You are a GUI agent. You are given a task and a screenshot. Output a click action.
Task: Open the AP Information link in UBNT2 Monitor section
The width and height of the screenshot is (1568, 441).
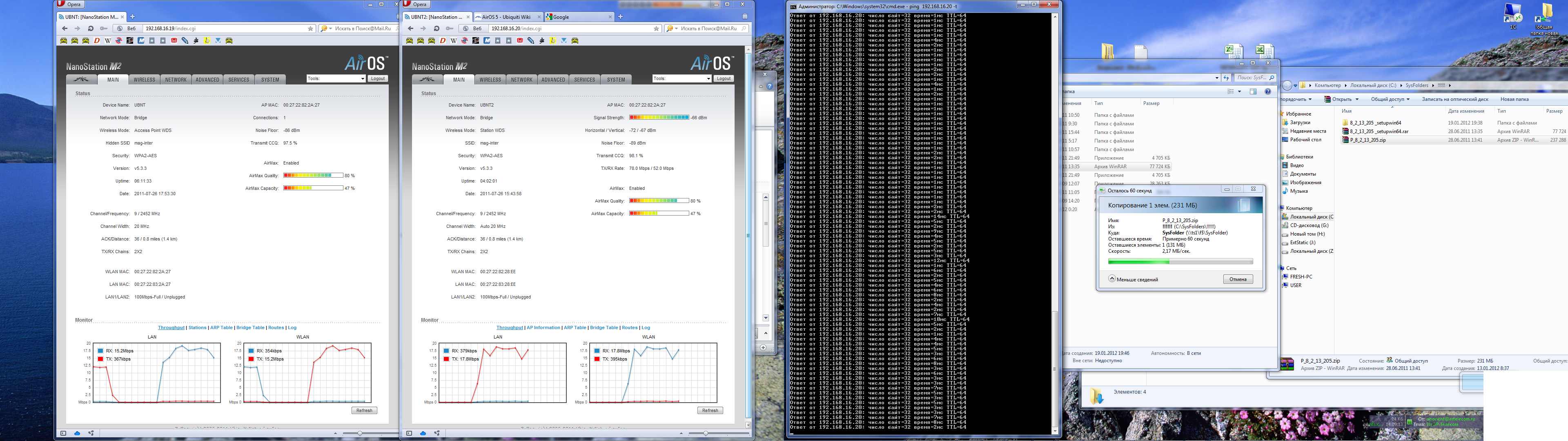tap(543, 328)
